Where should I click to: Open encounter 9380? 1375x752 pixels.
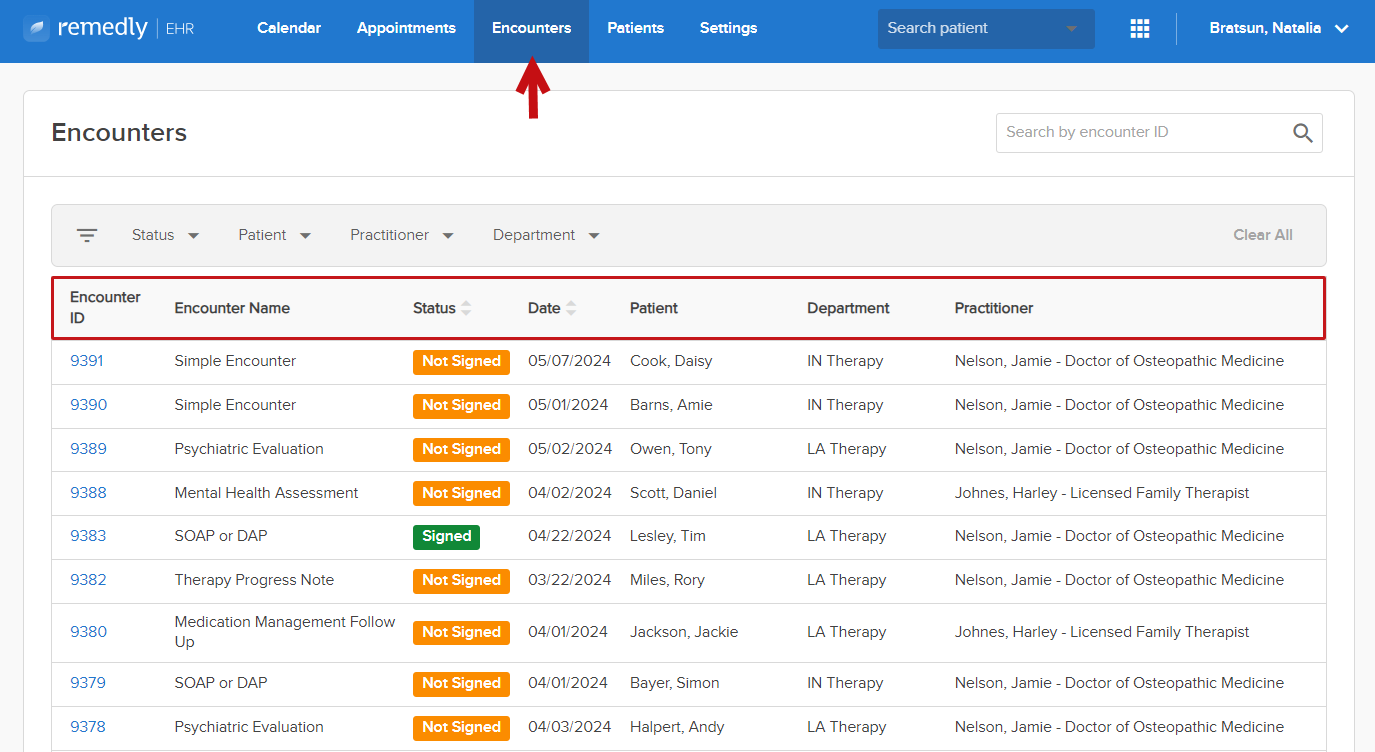(x=88, y=632)
